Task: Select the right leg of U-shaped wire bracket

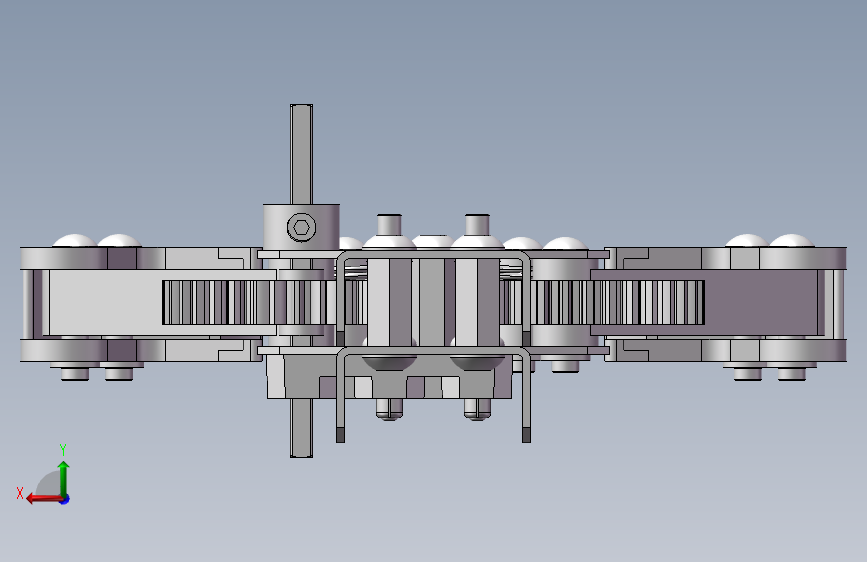Action: coord(526,396)
